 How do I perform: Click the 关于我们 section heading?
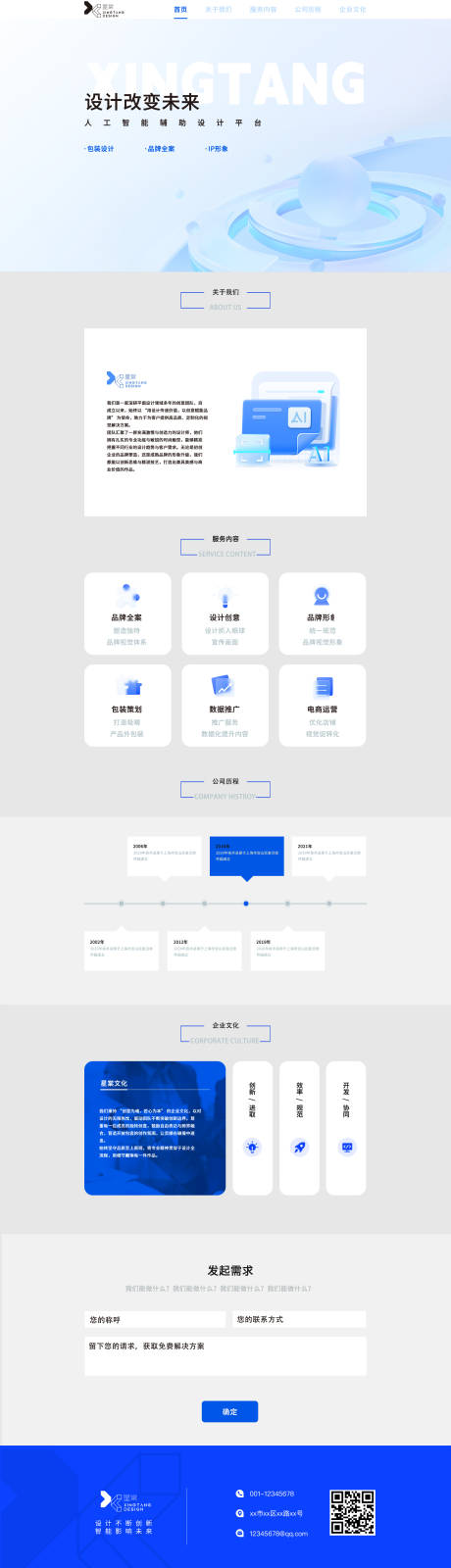point(225,292)
